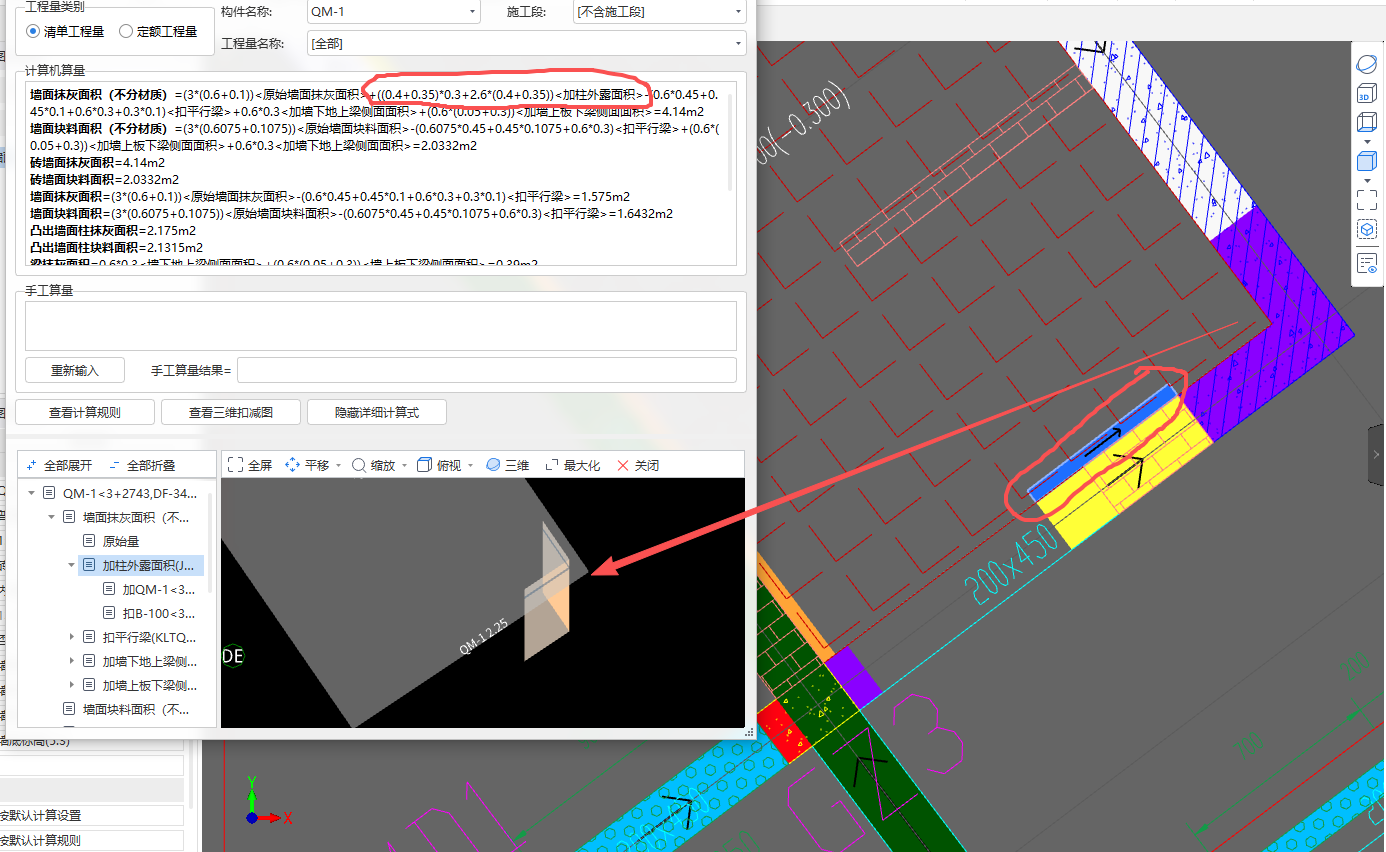
Task: Collapse the QM-1<3+2743 root tree node
Action: tap(31, 493)
